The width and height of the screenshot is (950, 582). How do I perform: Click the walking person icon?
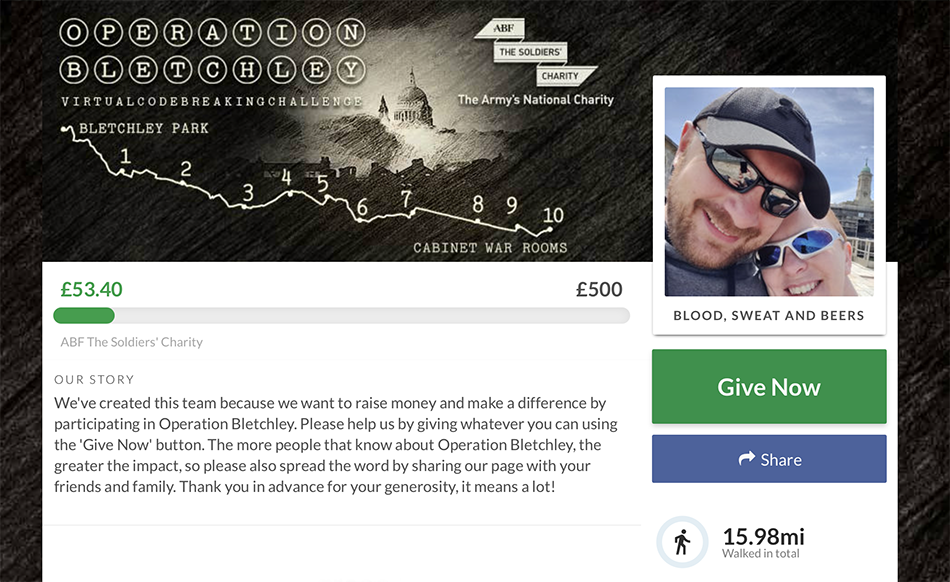(682, 541)
